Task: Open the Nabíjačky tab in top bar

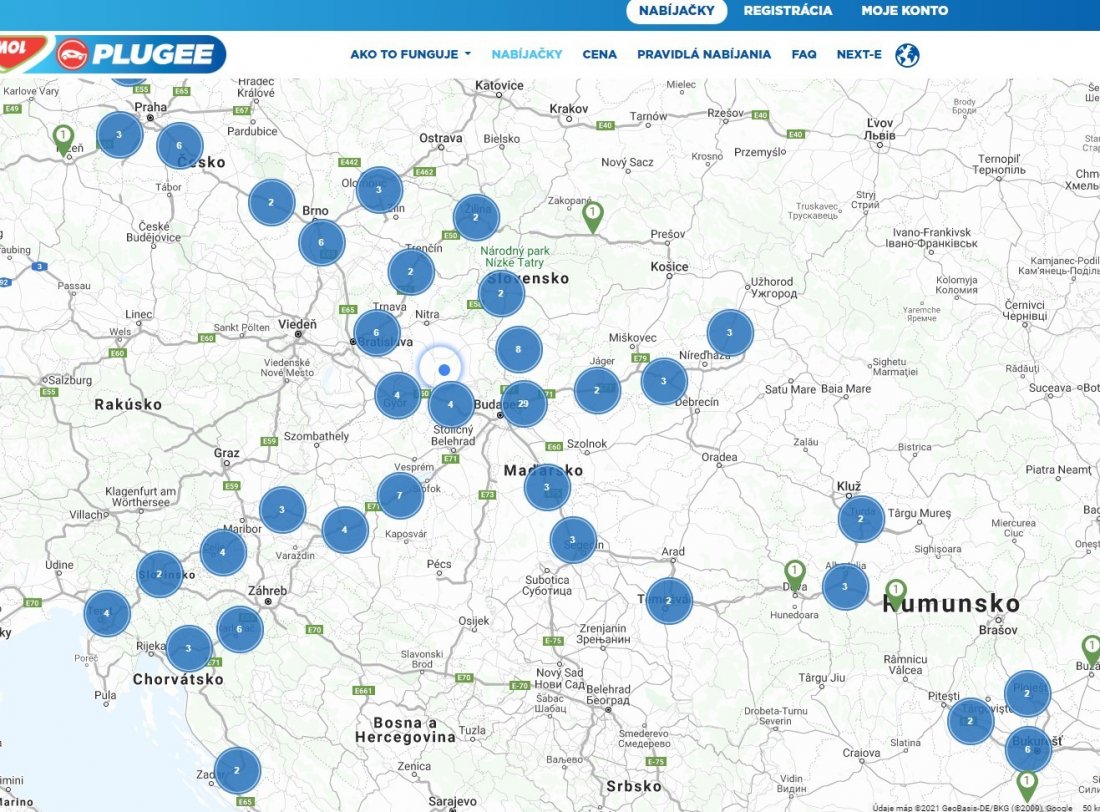Action: pyautogui.click(x=676, y=11)
